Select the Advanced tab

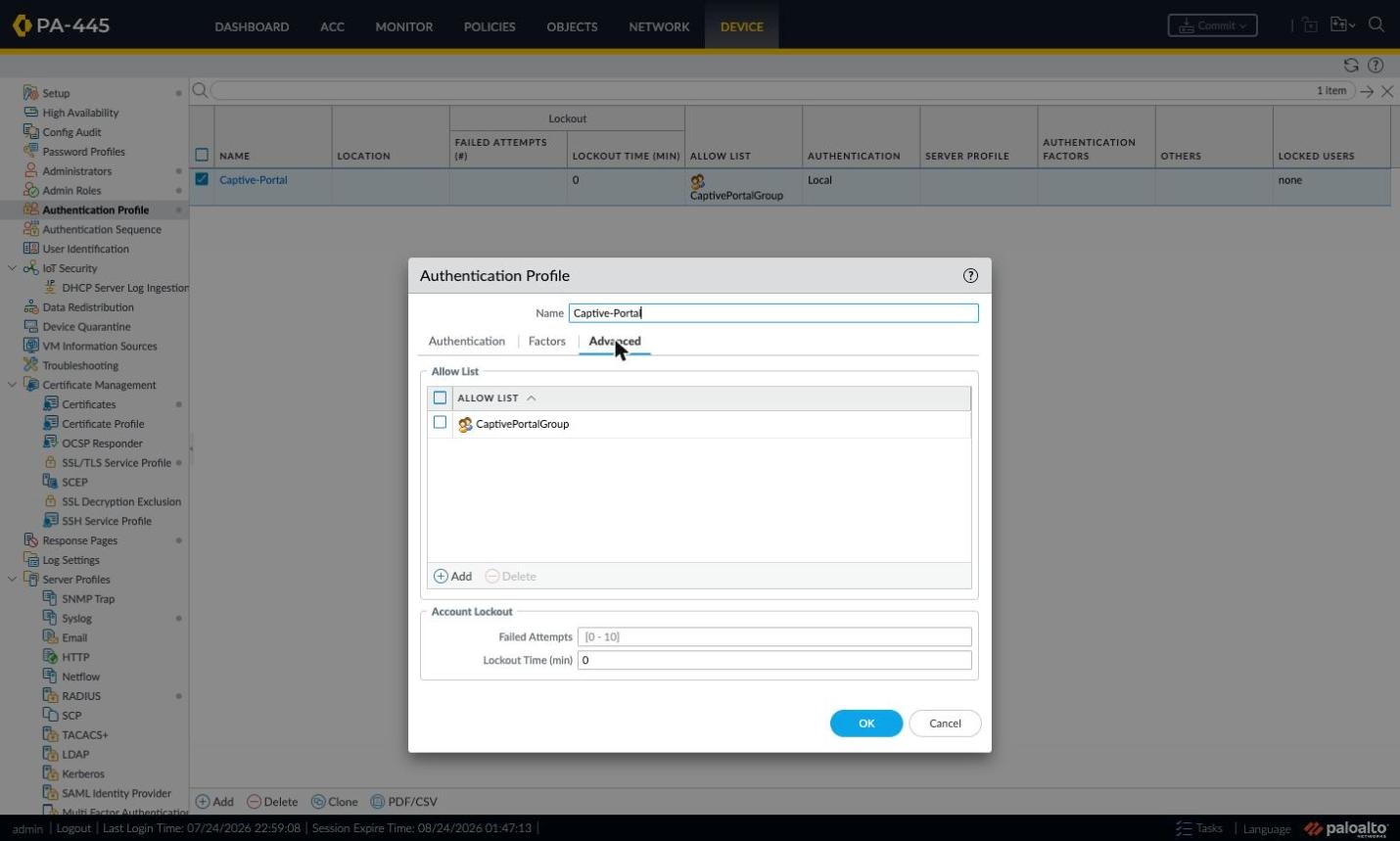coord(615,341)
